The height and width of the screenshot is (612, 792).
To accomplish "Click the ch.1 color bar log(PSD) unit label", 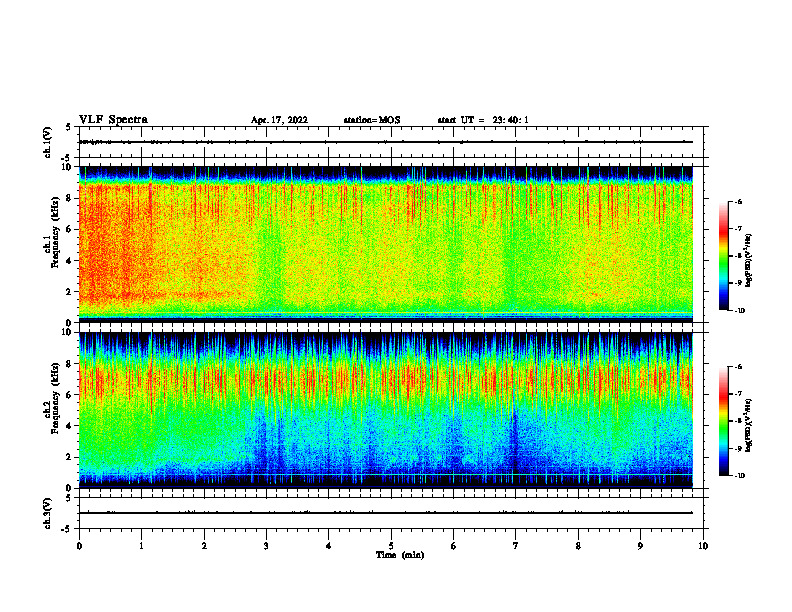I will pos(749,260).
